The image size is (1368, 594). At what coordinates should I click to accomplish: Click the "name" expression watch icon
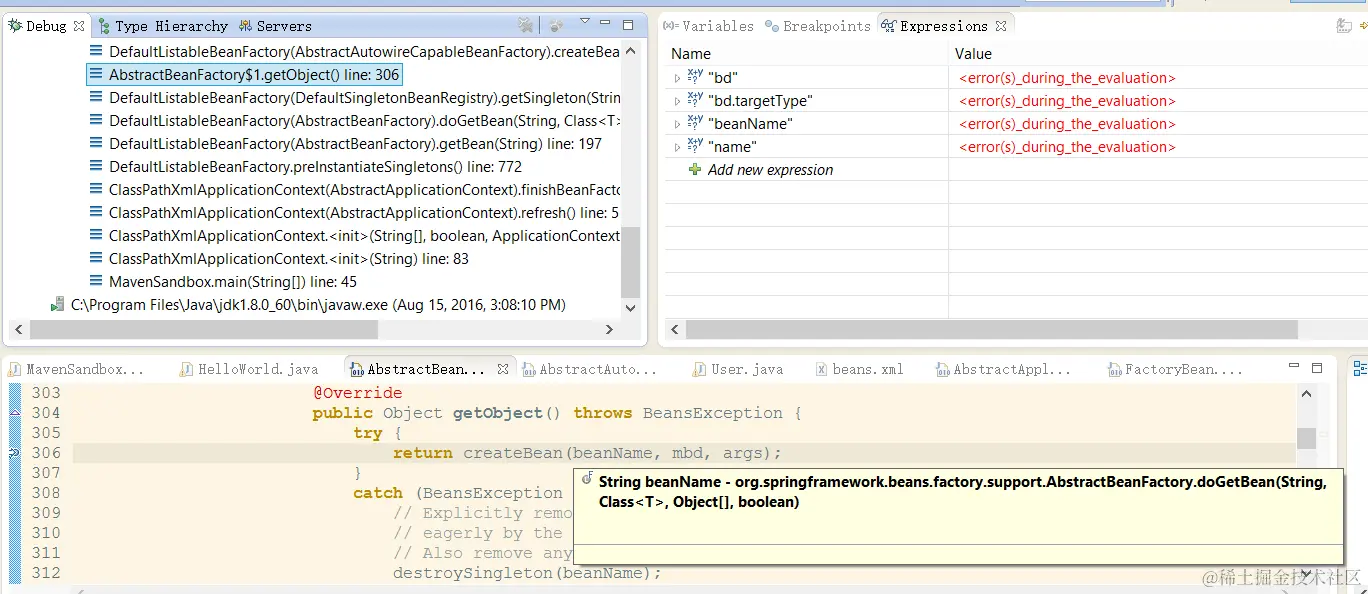pyautogui.click(x=695, y=145)
